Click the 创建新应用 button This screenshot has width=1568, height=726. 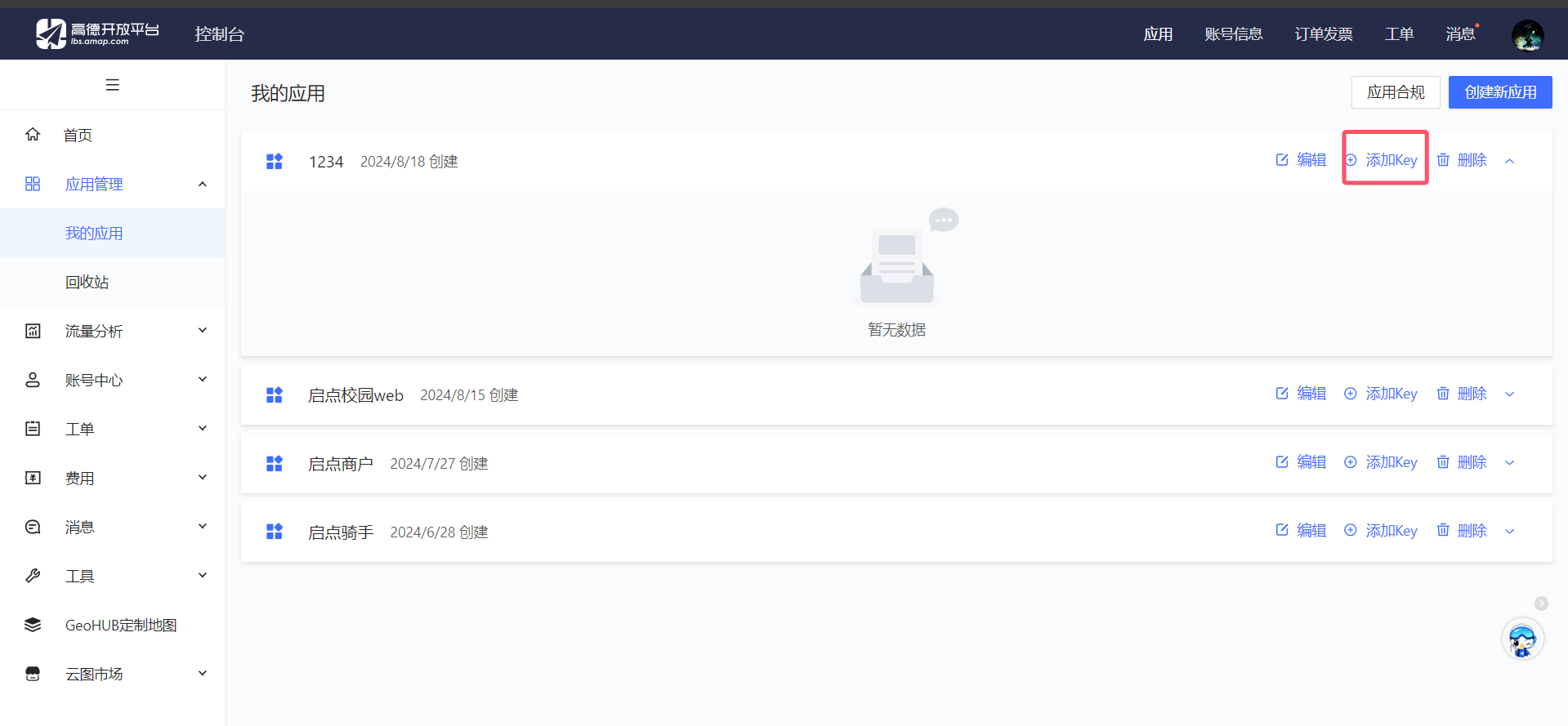click(1500, 92)
